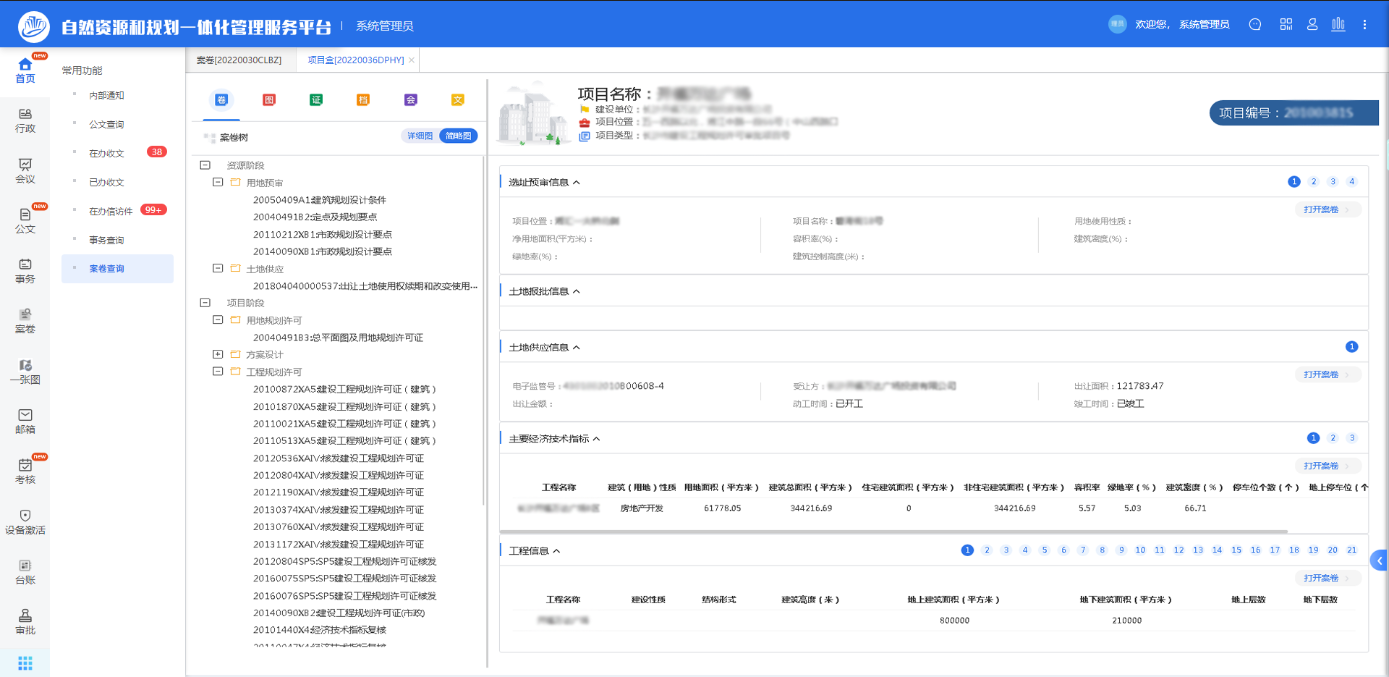Select the red 图 category icon

point(269,100)
